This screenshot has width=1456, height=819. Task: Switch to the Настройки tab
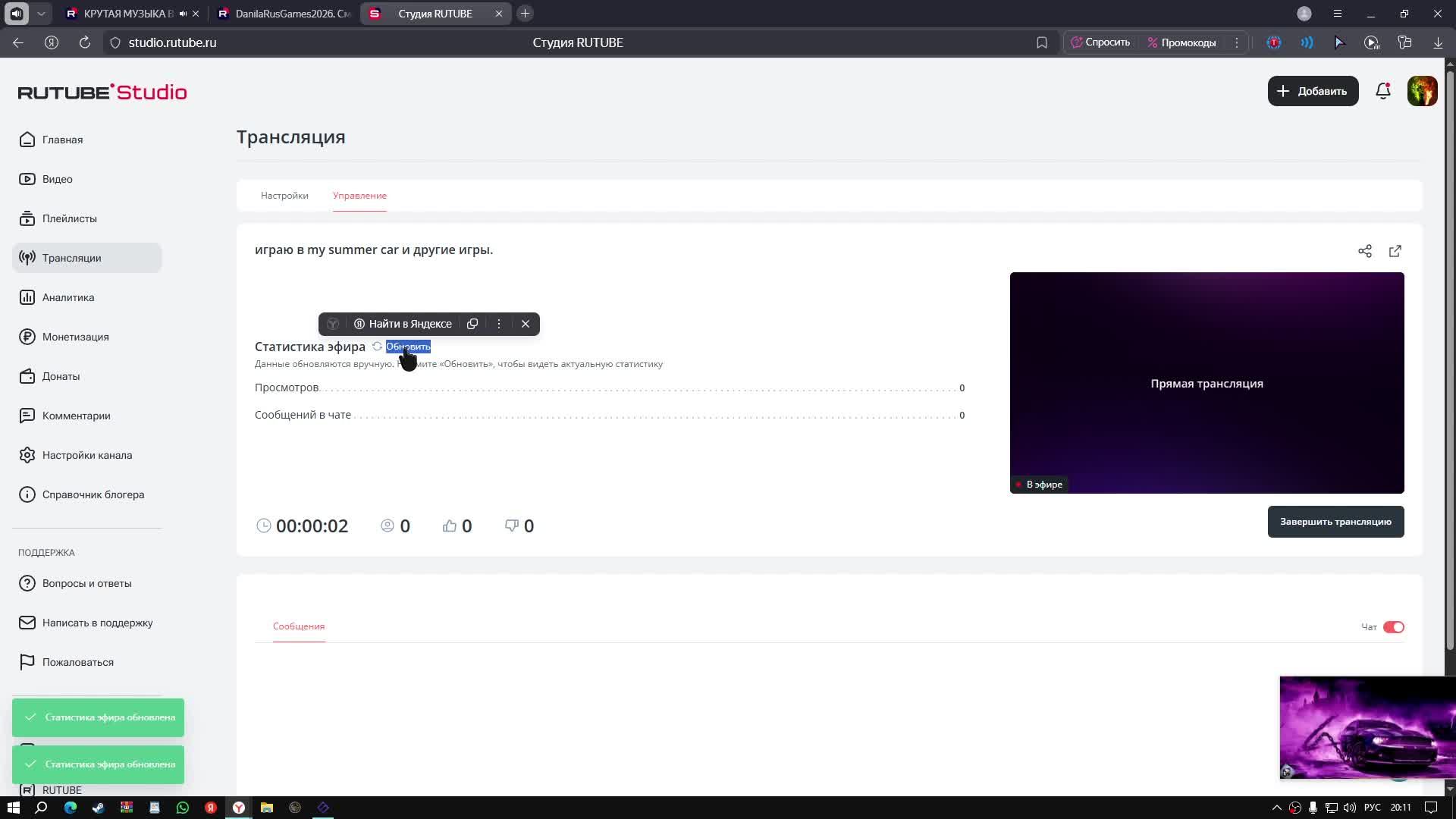[x=284, y=196]
